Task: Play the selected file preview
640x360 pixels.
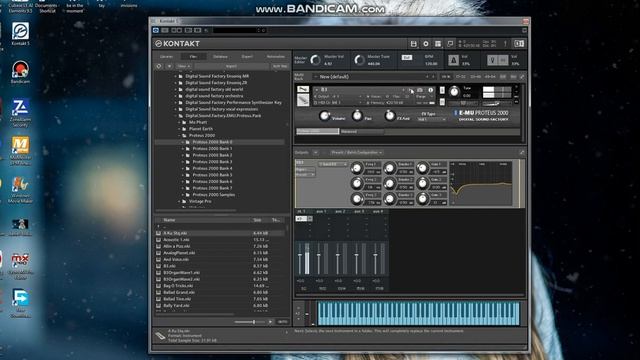Action: pyautogui.click(x=270, y=322)
